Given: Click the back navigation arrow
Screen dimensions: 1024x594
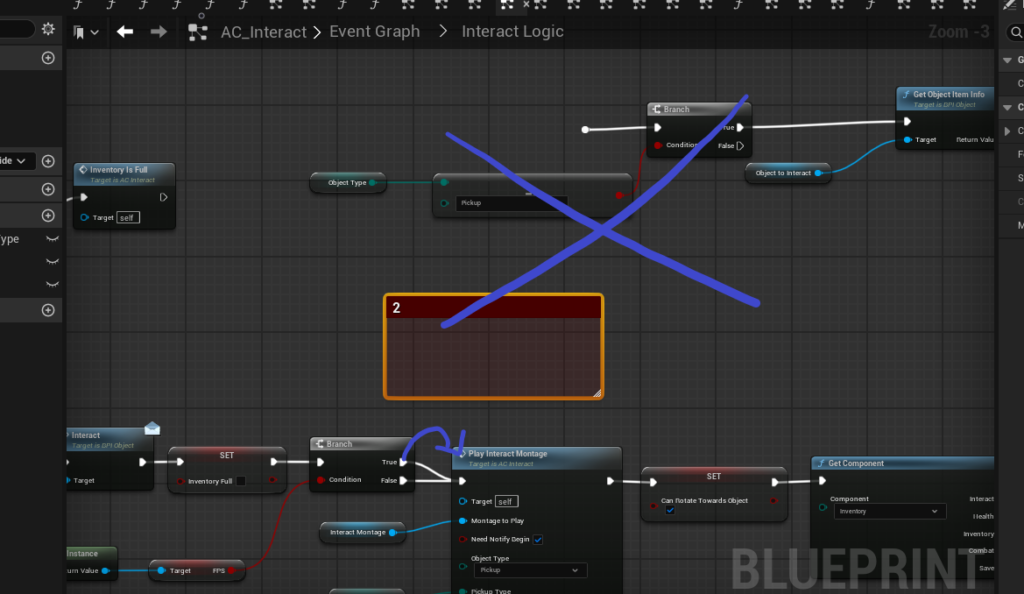Looking at the screenshot, I should click(x=125, y=32).
